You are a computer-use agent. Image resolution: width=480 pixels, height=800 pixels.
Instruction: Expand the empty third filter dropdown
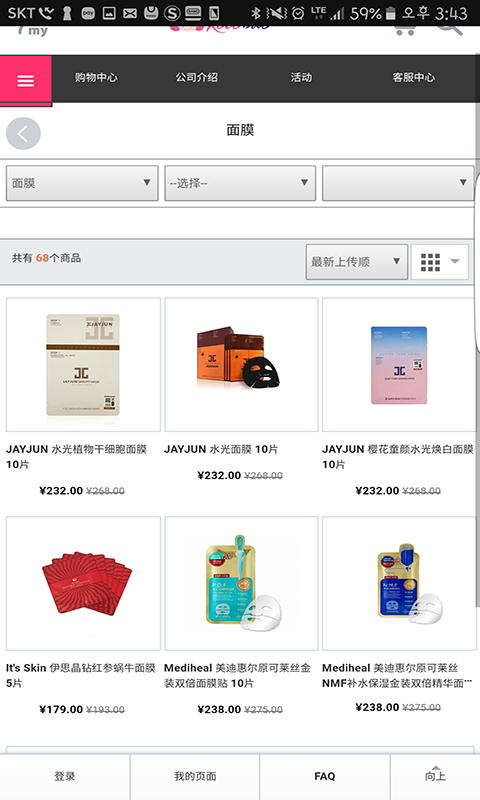click(x=398, y=183)
